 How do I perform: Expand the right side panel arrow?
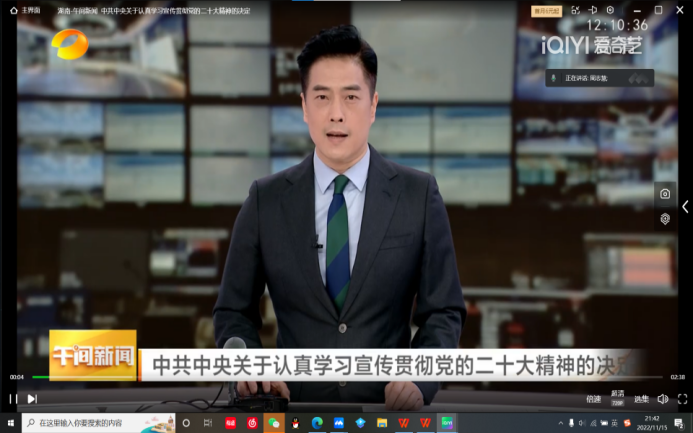685,207
